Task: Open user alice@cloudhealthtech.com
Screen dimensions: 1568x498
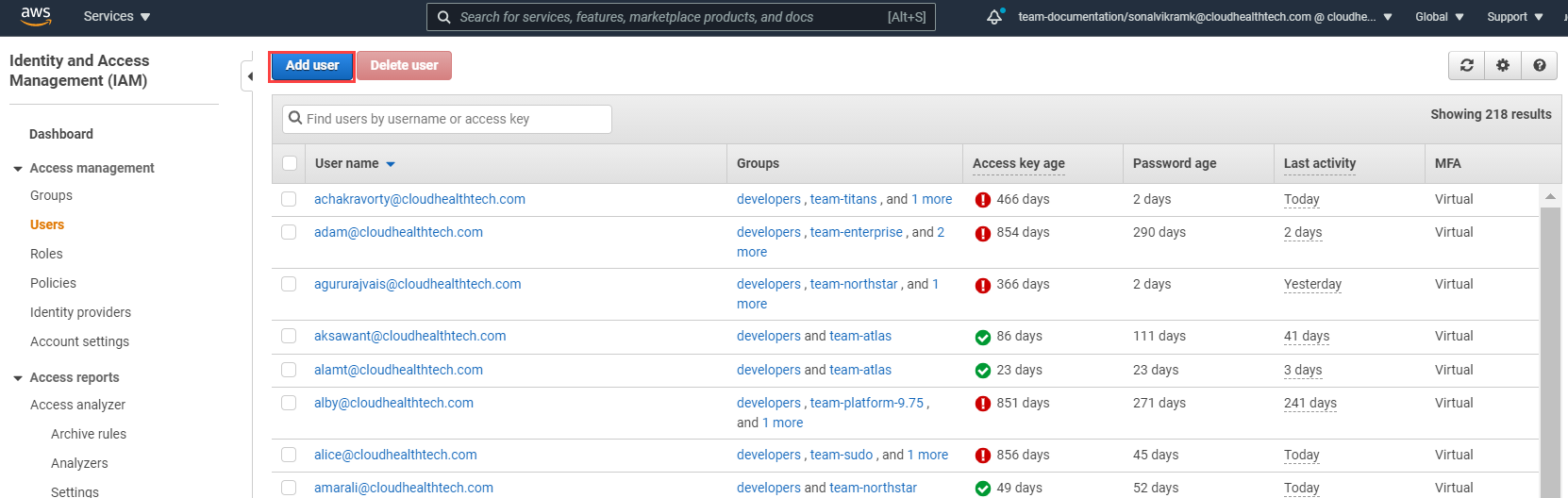Action: (395, 455)
